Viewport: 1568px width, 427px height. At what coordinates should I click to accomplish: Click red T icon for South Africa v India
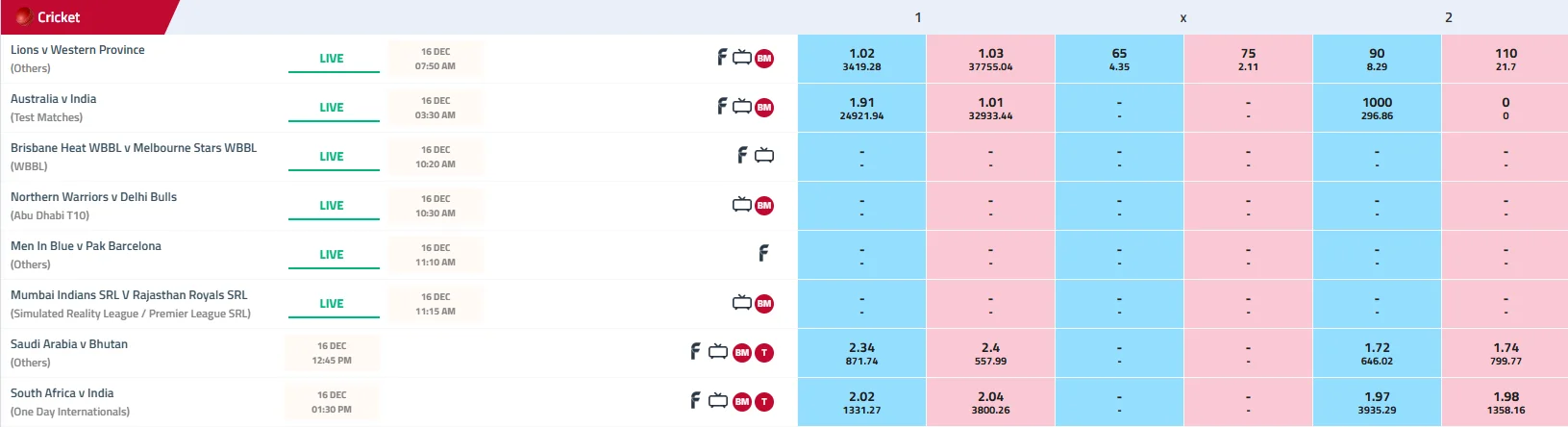pos(764,402)
